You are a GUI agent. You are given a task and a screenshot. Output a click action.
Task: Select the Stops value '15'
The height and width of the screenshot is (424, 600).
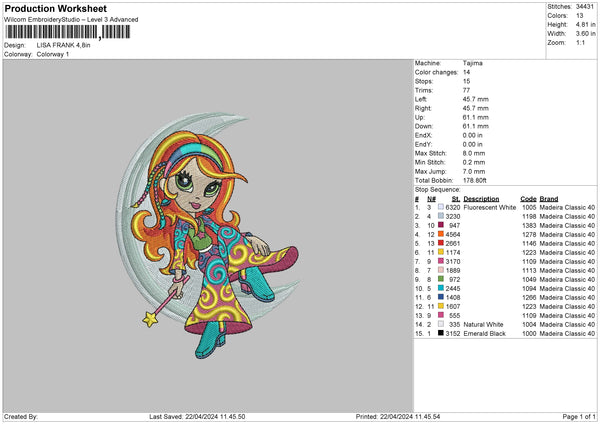[466, 81]
